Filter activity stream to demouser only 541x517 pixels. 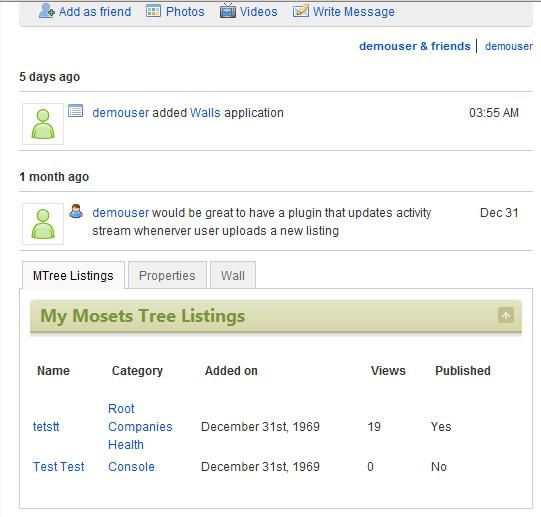[509, 46]
